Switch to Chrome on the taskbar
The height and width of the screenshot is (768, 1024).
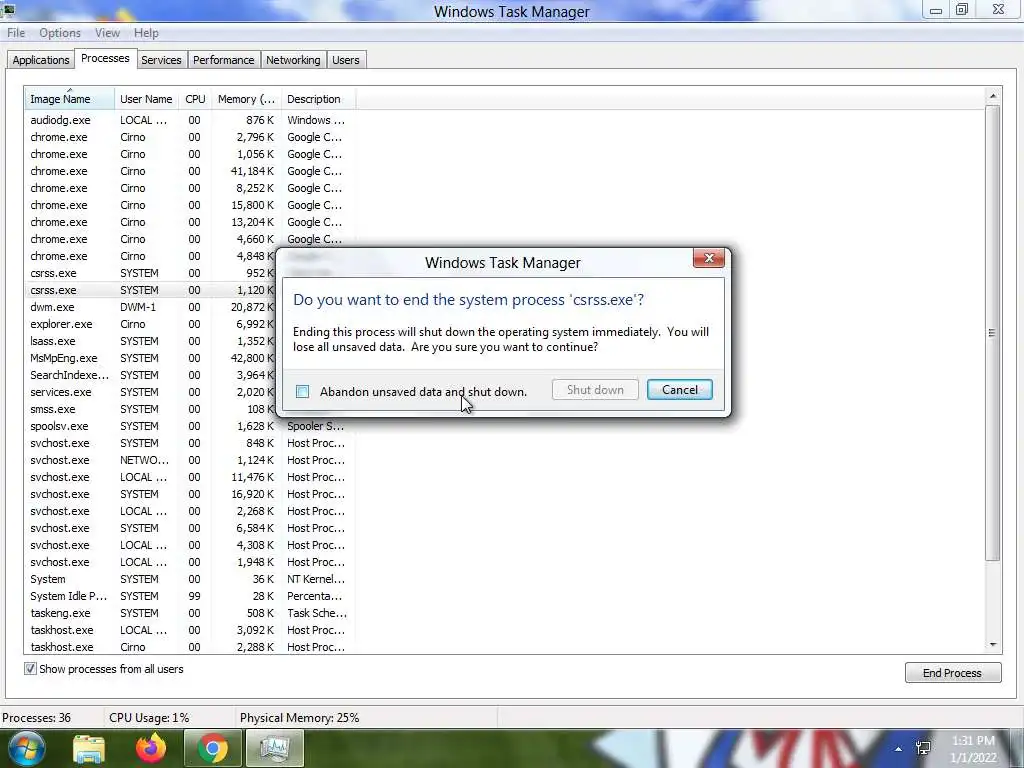(x=213, y=748)
